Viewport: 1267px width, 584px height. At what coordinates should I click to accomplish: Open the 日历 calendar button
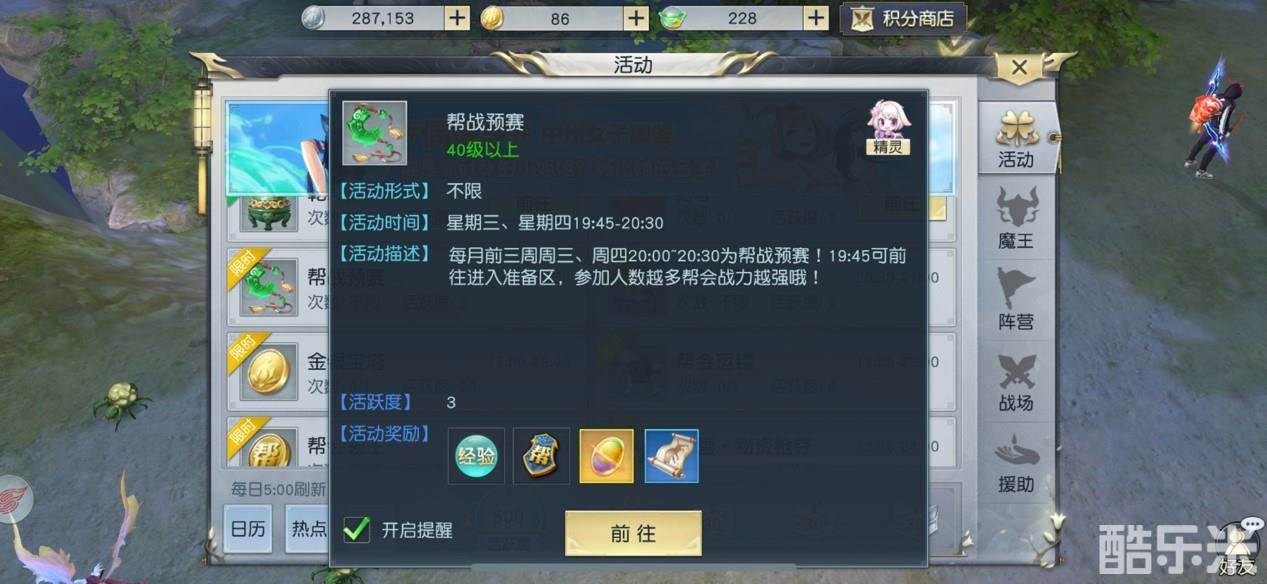248,529
